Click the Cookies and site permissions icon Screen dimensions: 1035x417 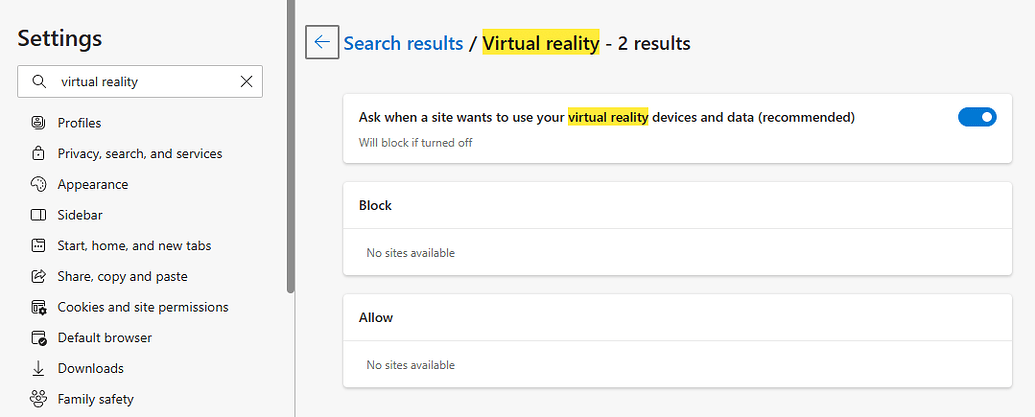[x=39, y=307]
